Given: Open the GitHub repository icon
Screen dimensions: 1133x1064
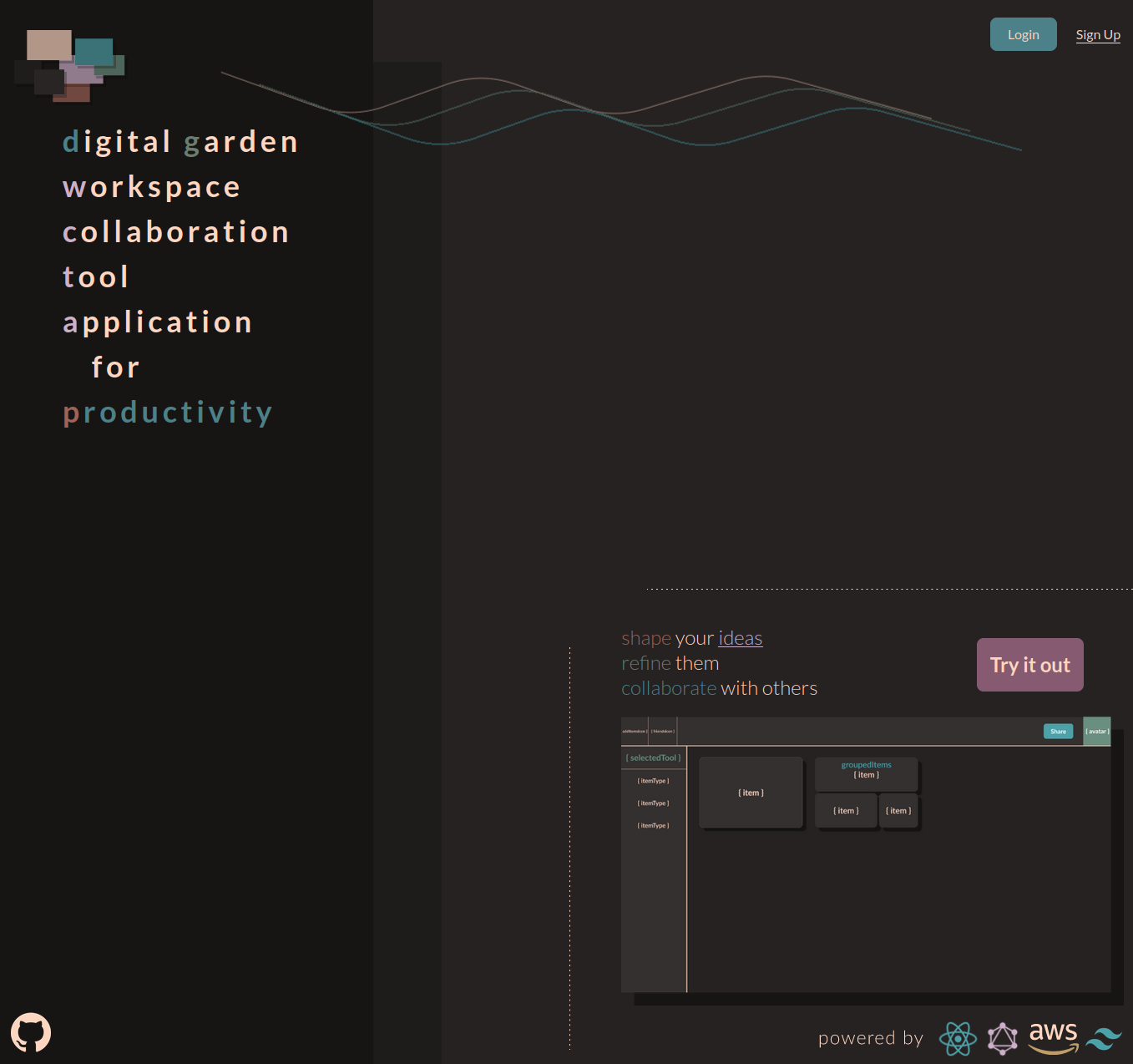Looking at the screenshot, I should tap(31, 1033).
